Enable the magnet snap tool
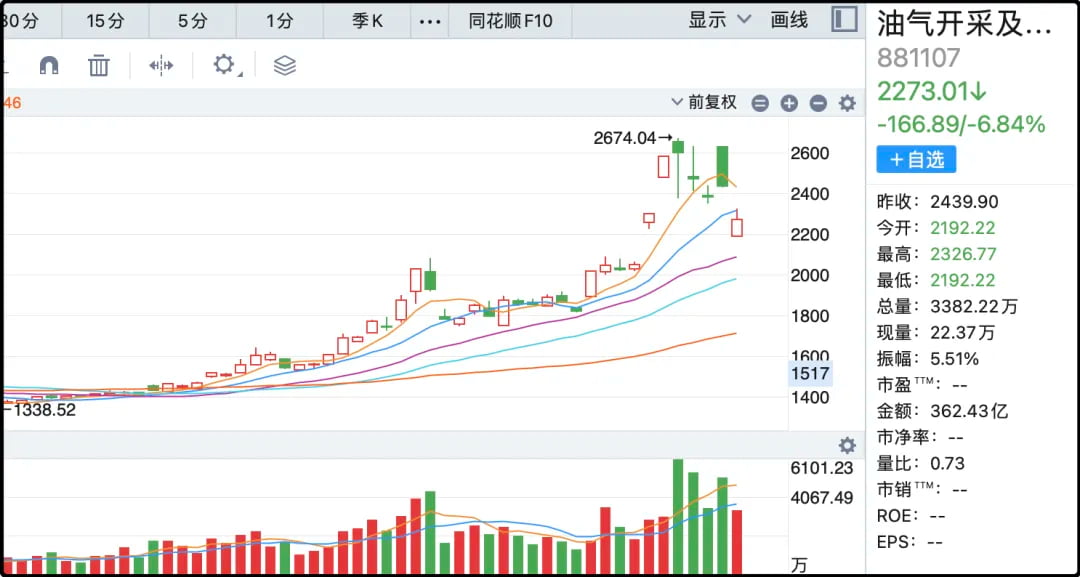 pos(49,65)
